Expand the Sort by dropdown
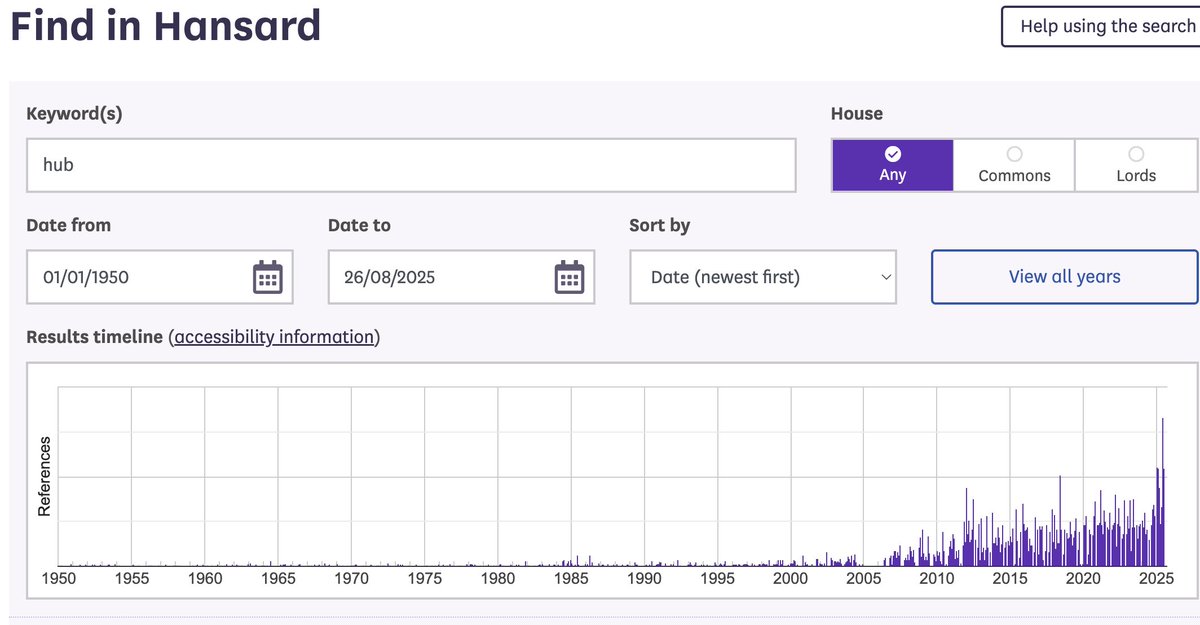The image size is (1200, 625). 763,277
